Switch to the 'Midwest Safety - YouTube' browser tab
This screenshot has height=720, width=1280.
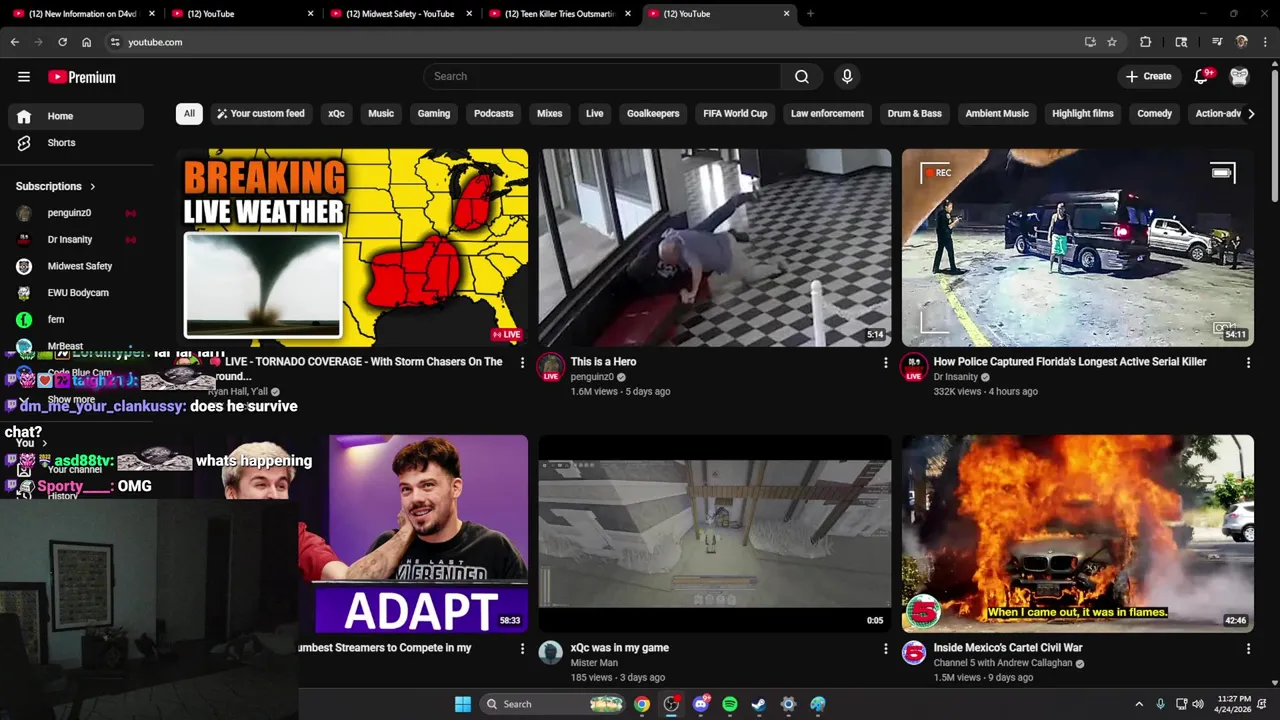coord(400,14)
